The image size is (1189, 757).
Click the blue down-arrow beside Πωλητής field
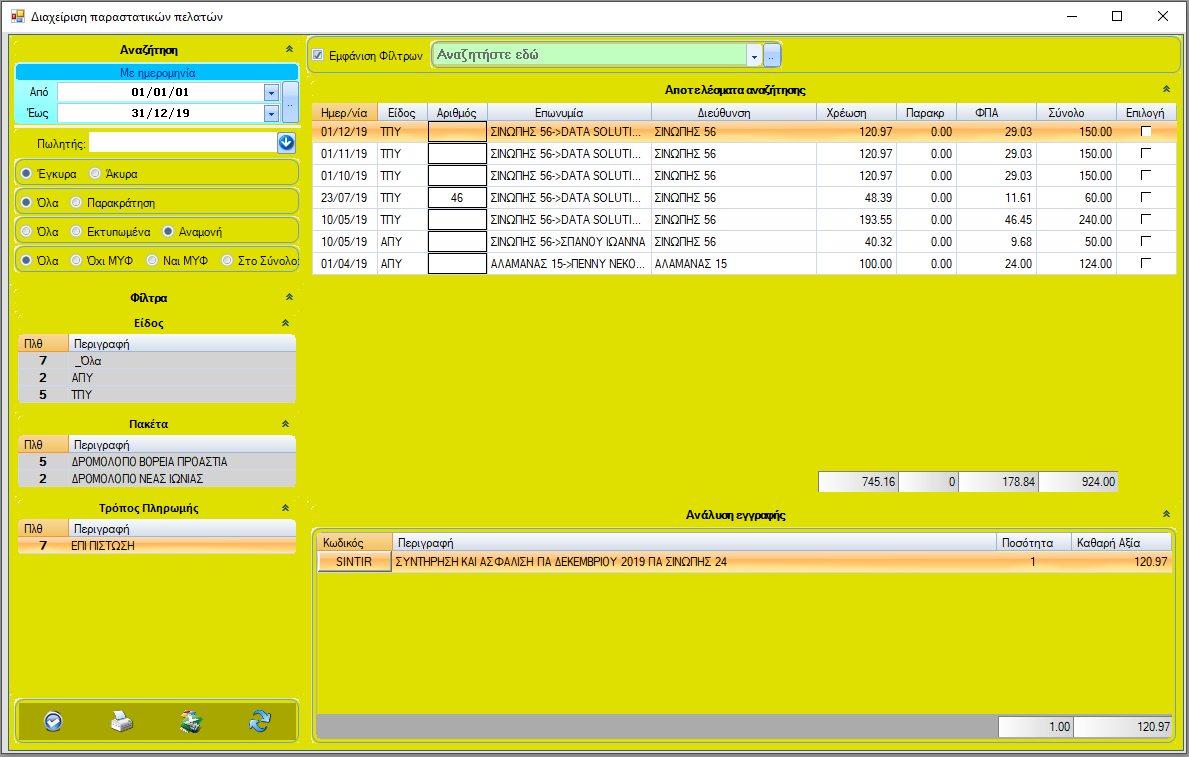286,143
